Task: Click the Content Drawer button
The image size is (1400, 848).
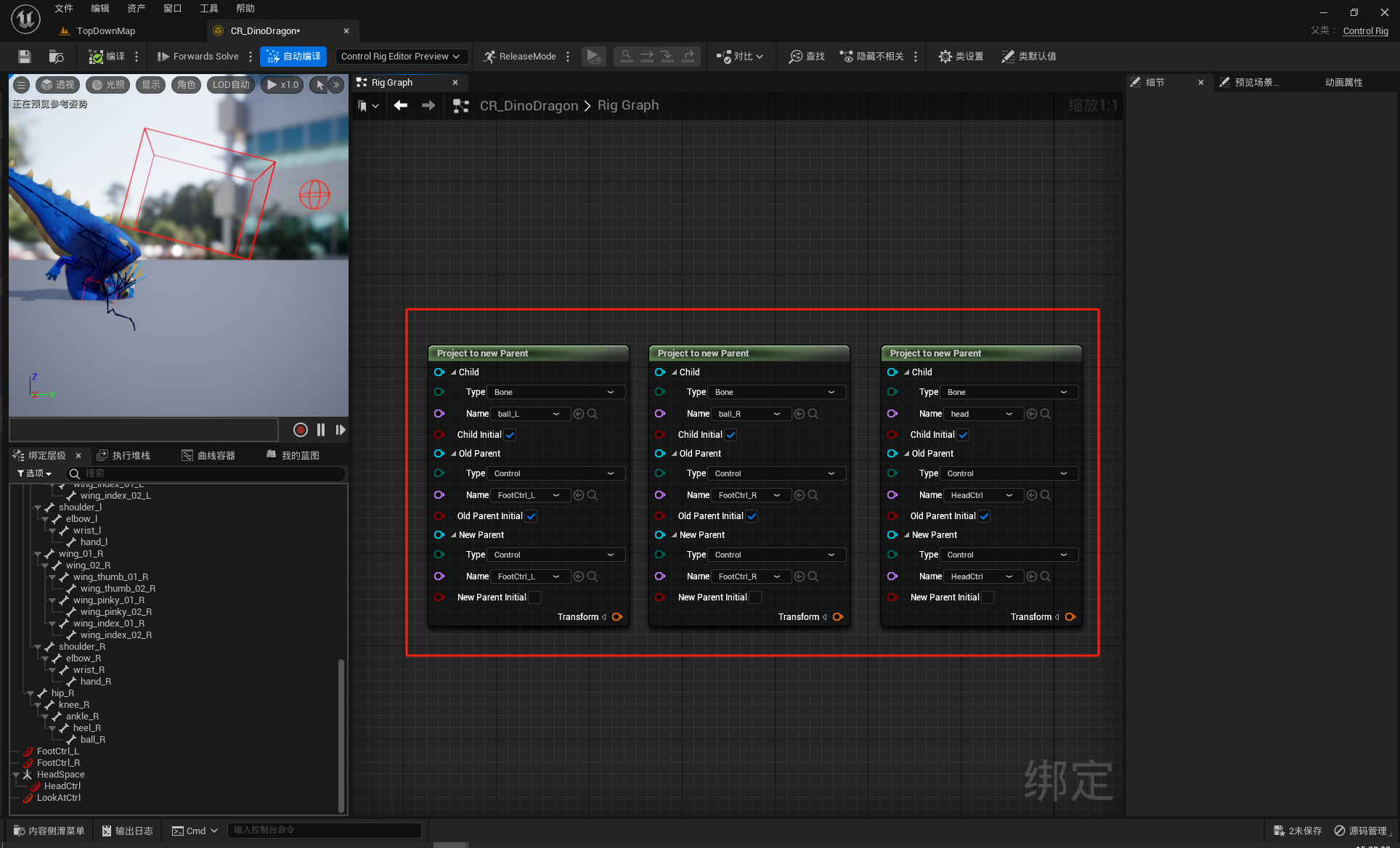Action: (x=49, y=831)
